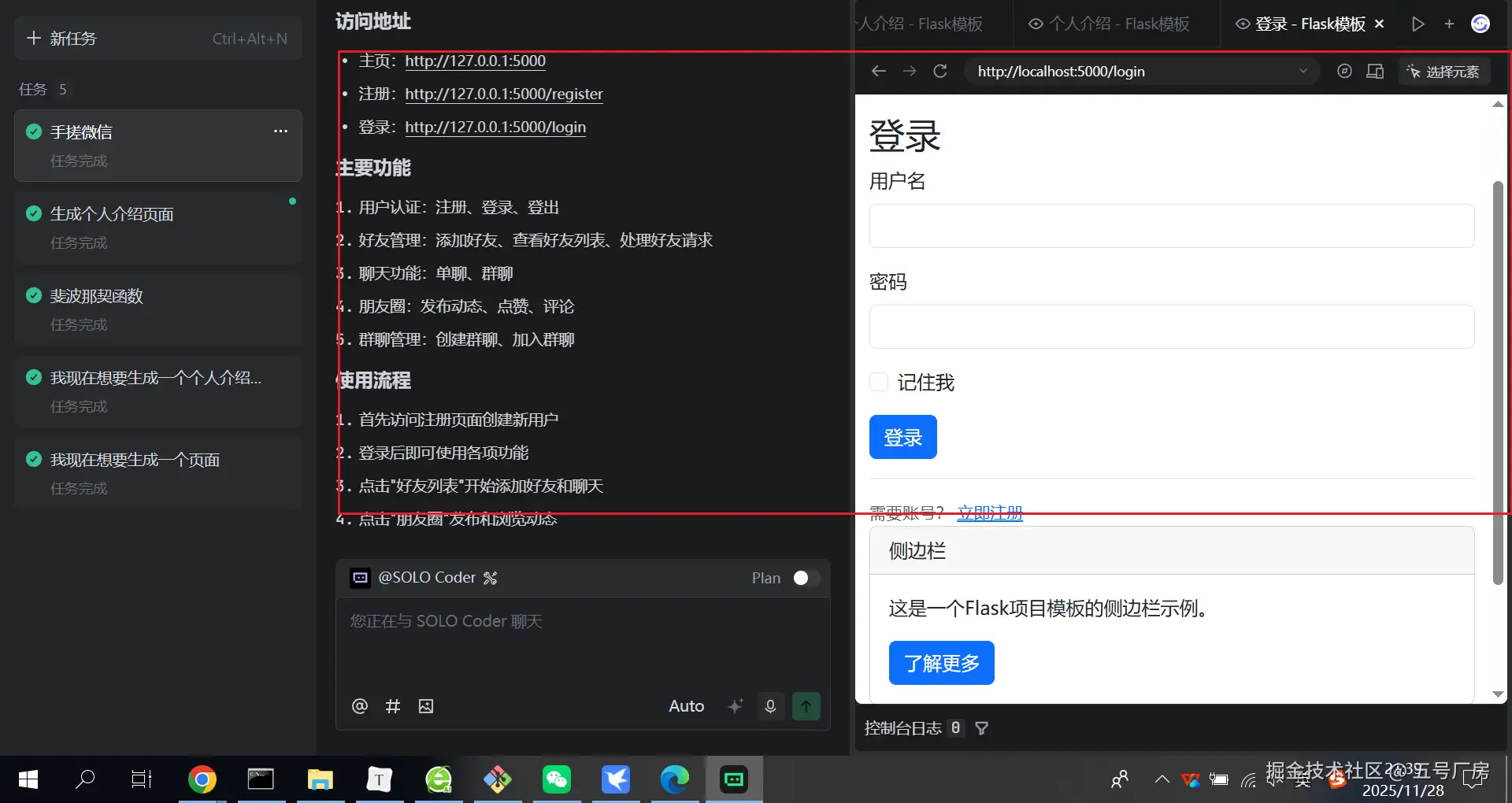Click the 用户名 input field
Screen dimensions: 1512x803
tap(1172, 226)
